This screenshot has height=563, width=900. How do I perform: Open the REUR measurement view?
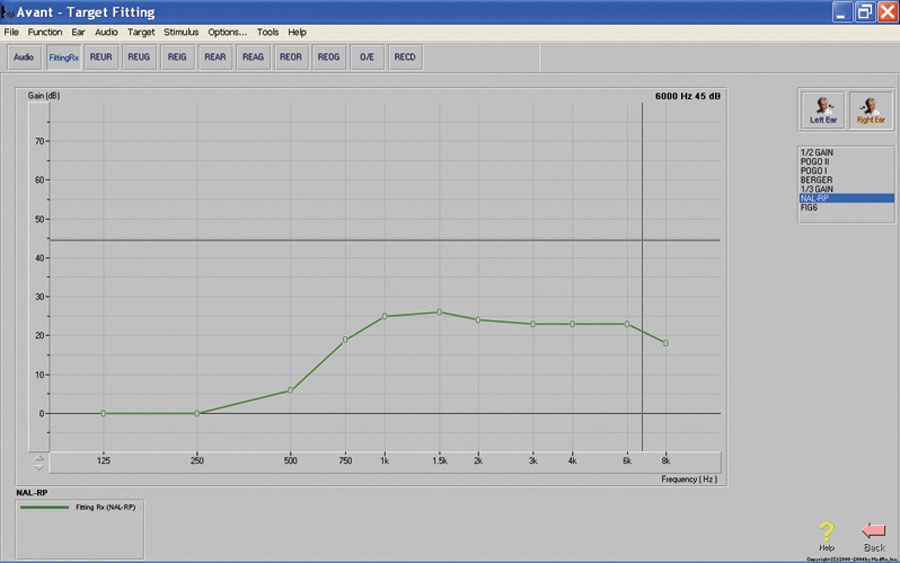click(x=101, y=57)
